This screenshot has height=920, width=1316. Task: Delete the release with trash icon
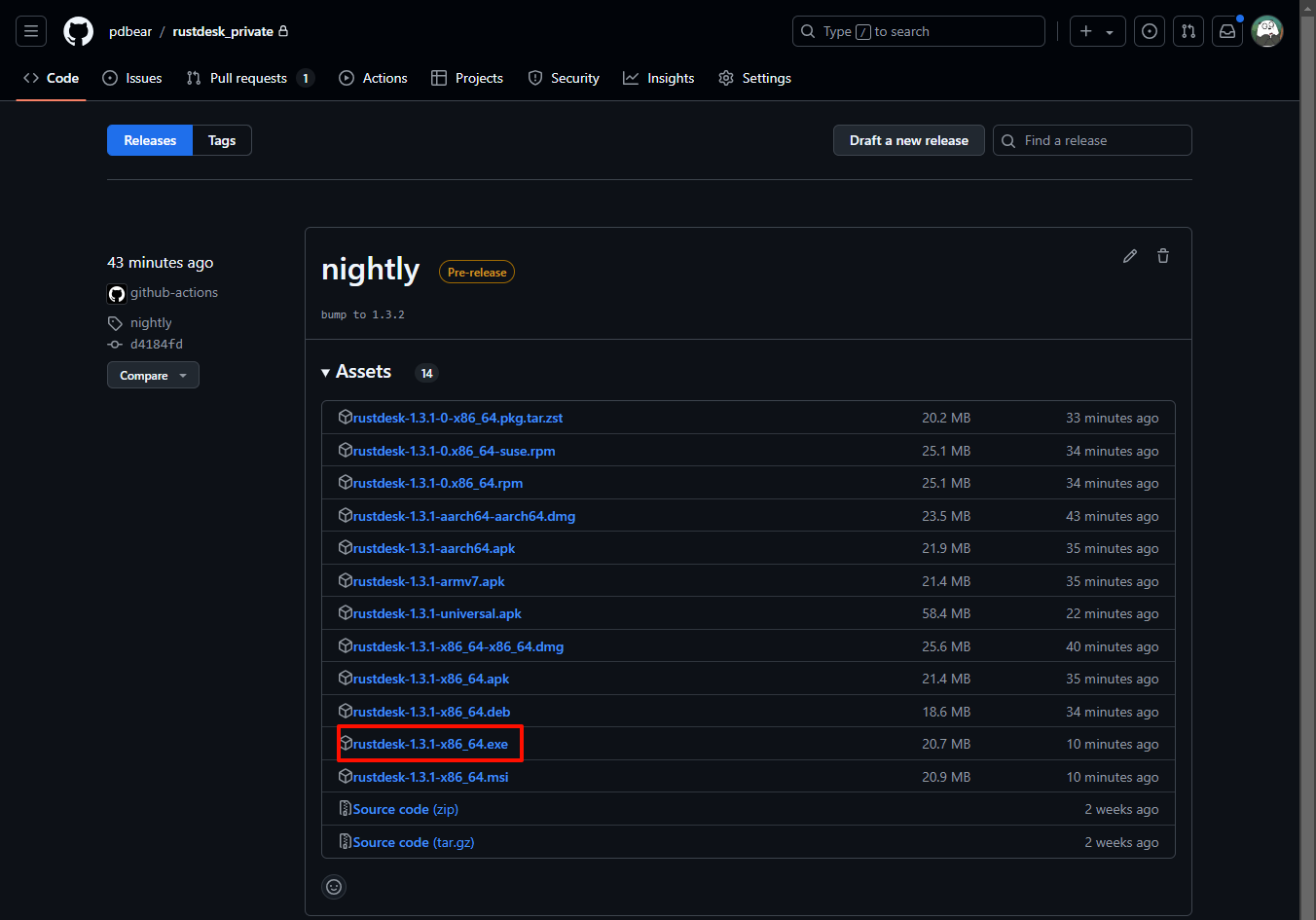pos(1163,256)
